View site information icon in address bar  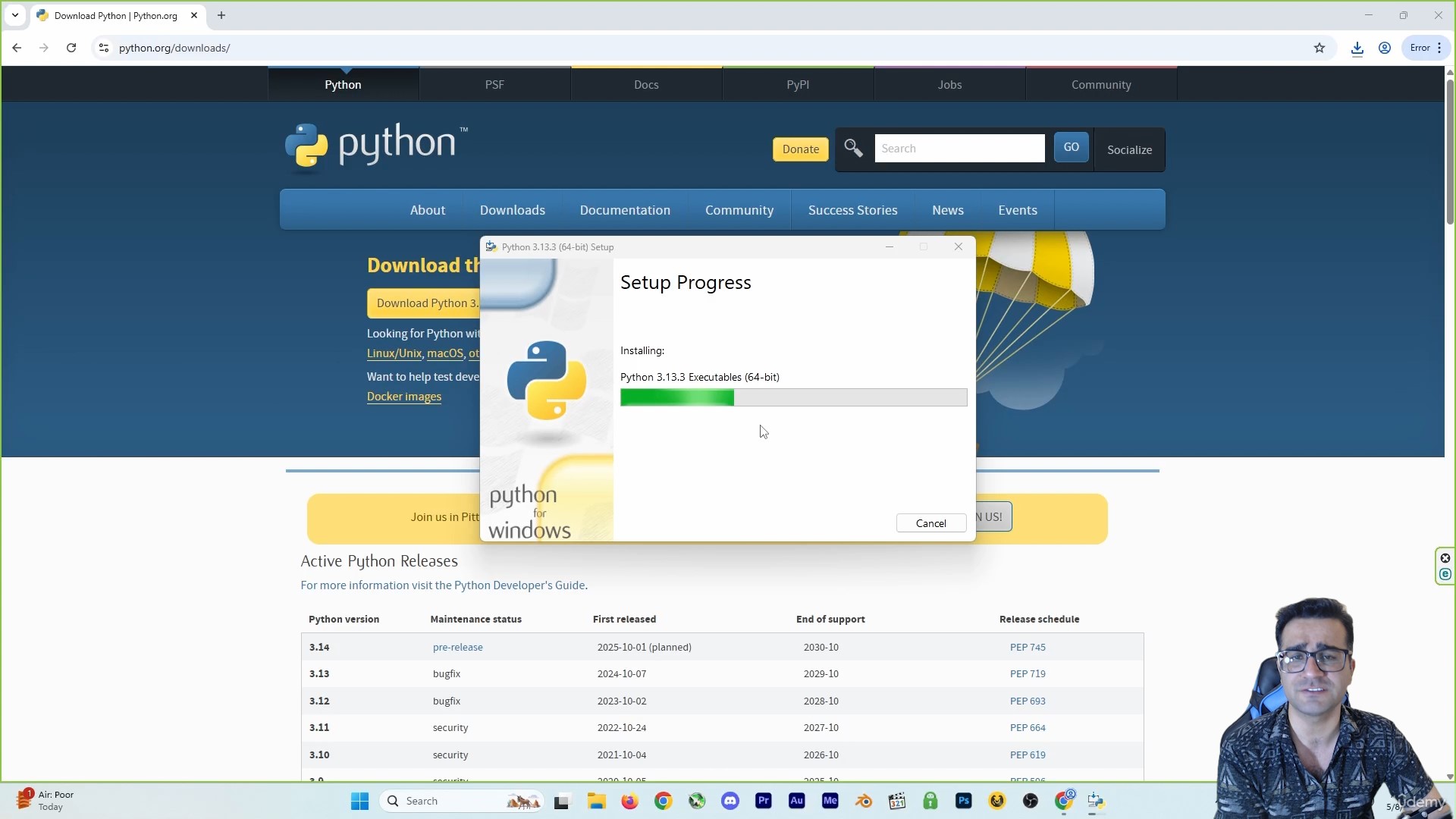[104, 48]
